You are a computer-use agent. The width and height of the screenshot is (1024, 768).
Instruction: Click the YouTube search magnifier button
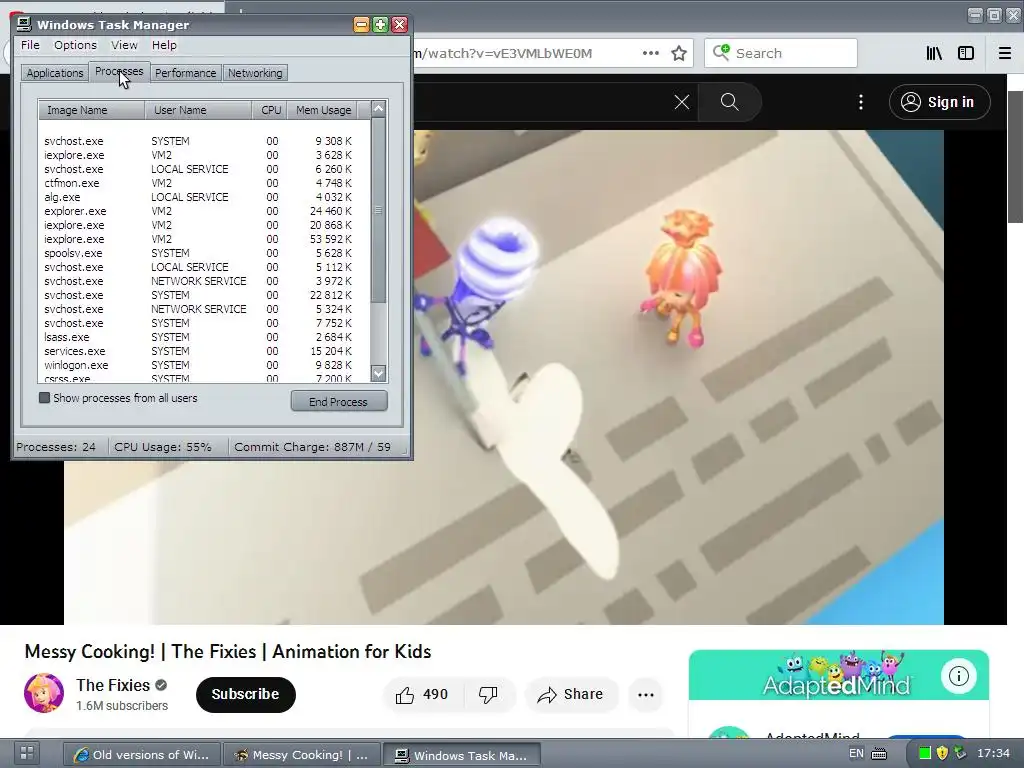click(x=729, y=102)
